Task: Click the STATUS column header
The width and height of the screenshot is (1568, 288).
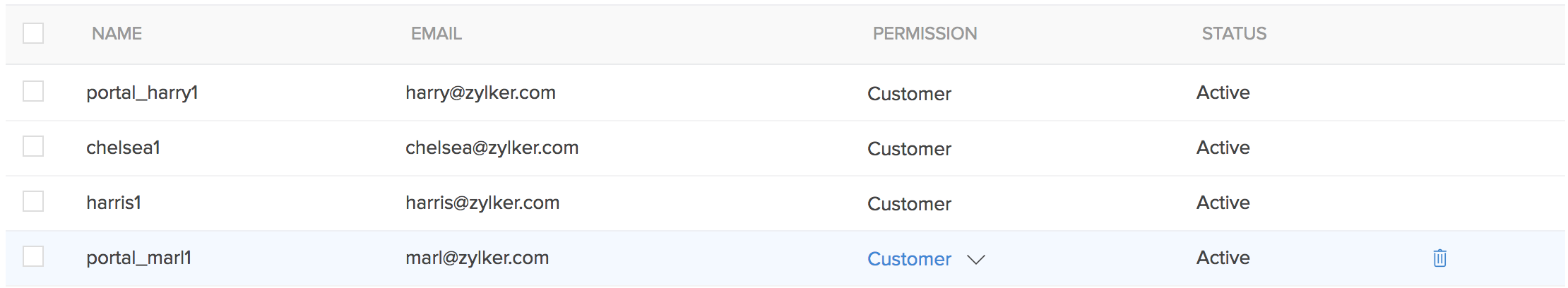Action: point(1234,34)
